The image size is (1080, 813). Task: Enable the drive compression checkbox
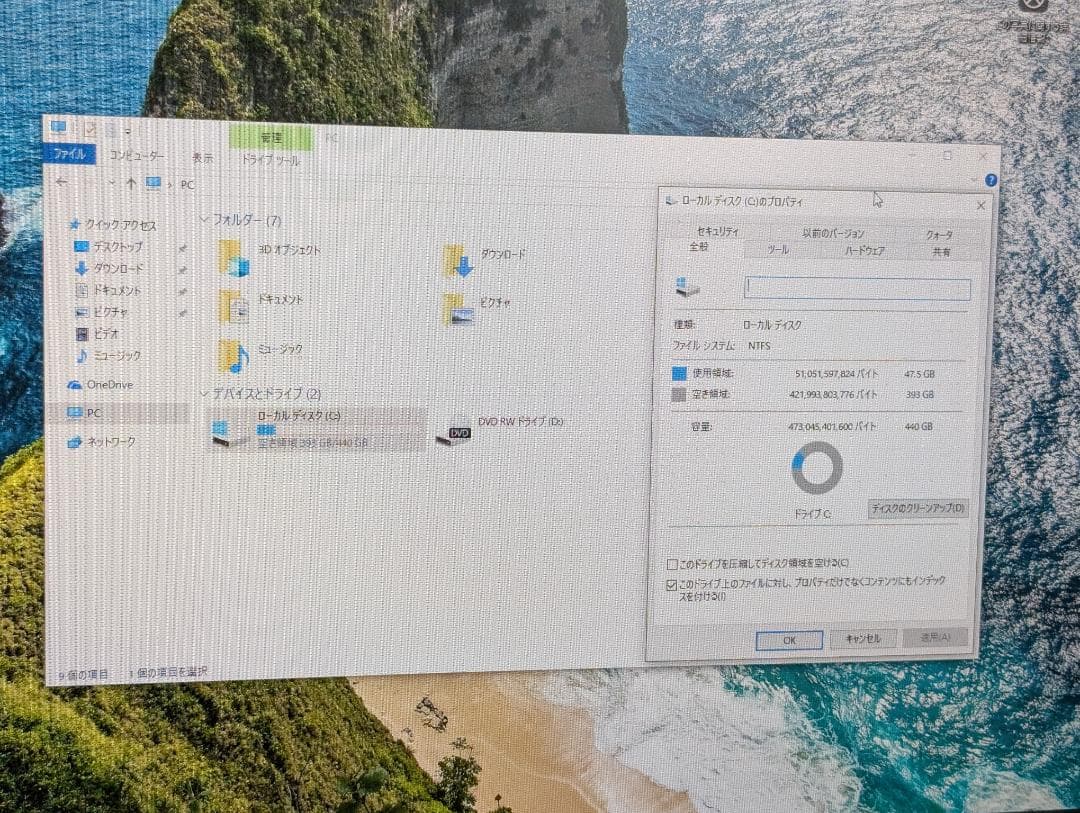674,562
